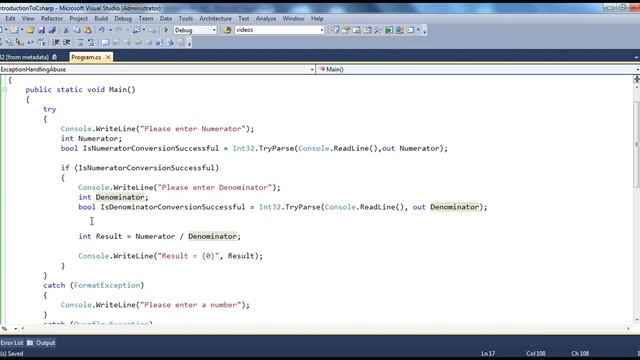
Task: Switch to the Program.cs tab
Action: (86, 58)
